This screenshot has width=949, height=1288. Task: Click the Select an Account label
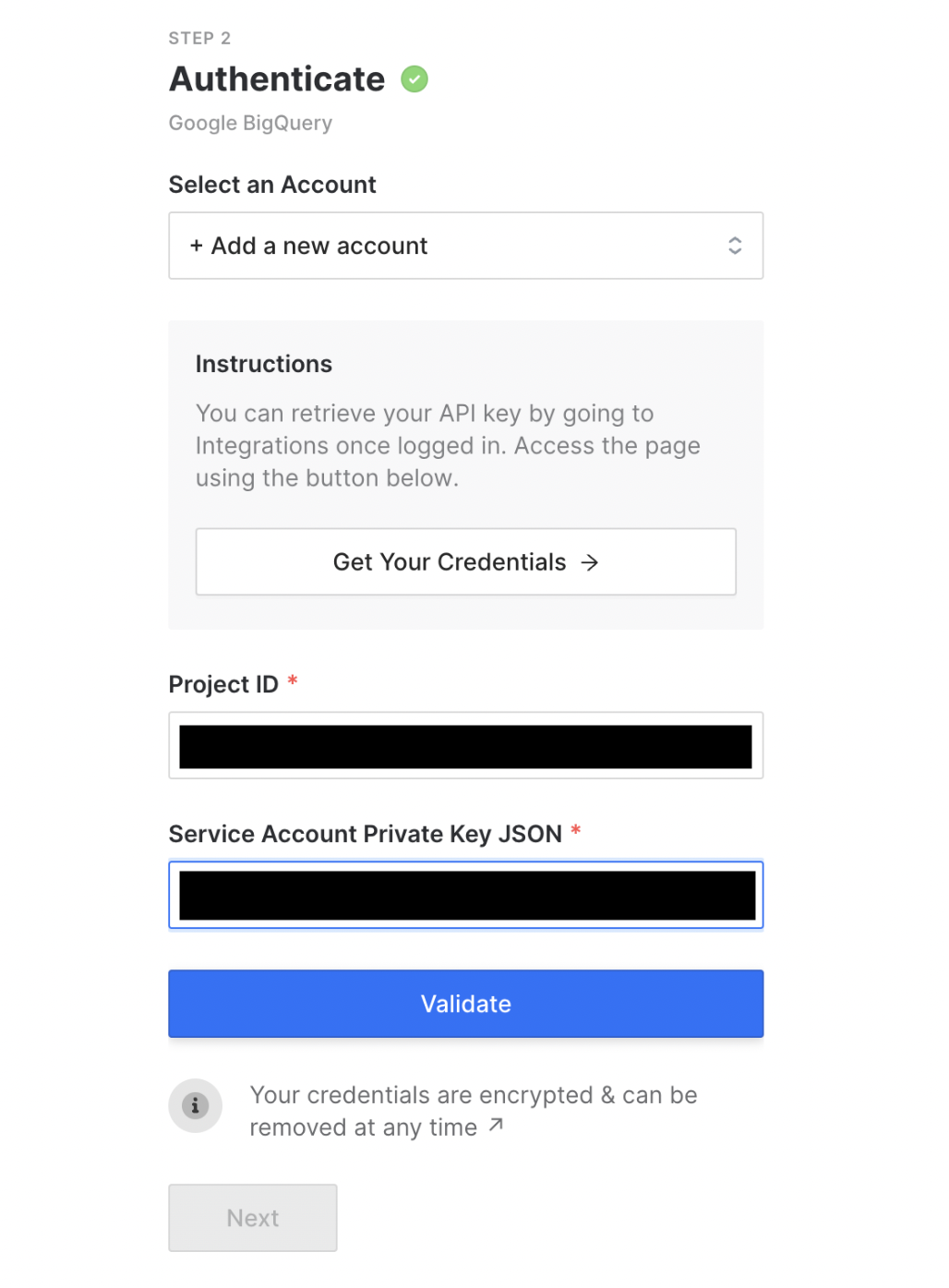(272, 185)
